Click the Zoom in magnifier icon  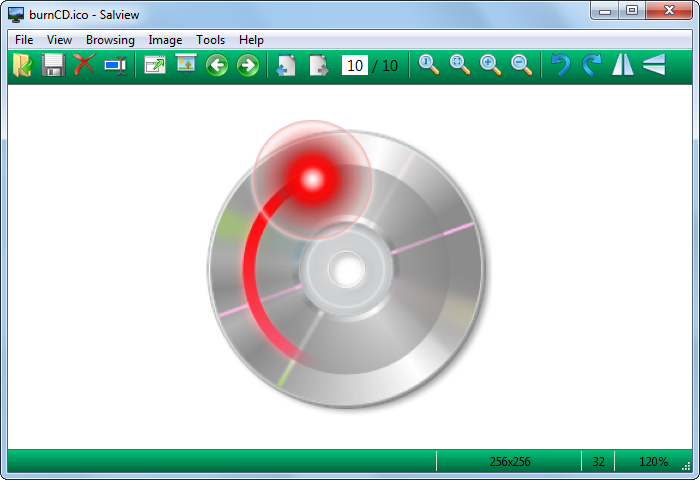[490, 65]
